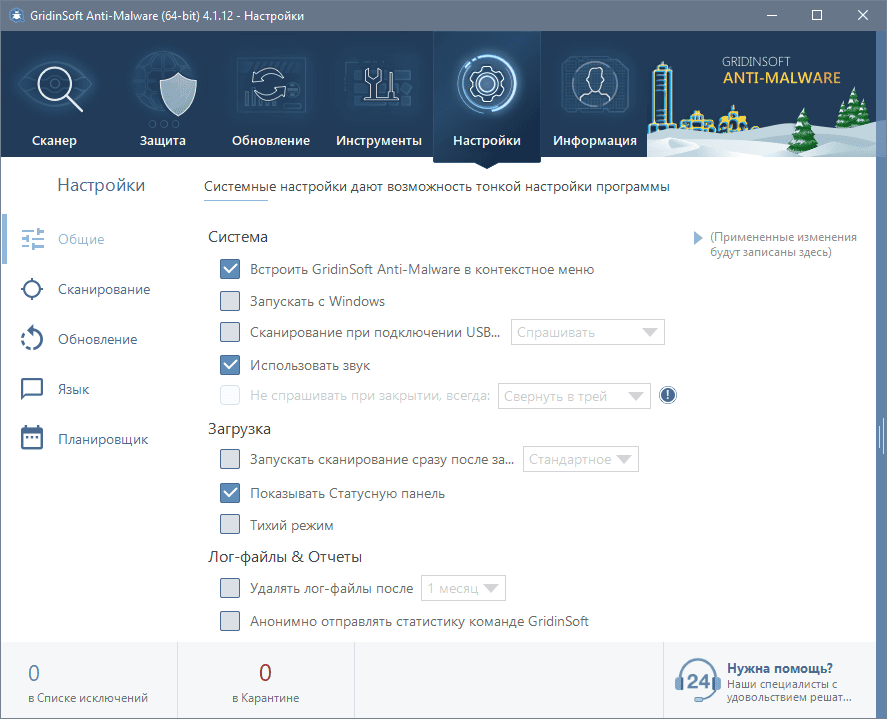
Task: Select the Language speech bubble icon
Action: point(32,389)
